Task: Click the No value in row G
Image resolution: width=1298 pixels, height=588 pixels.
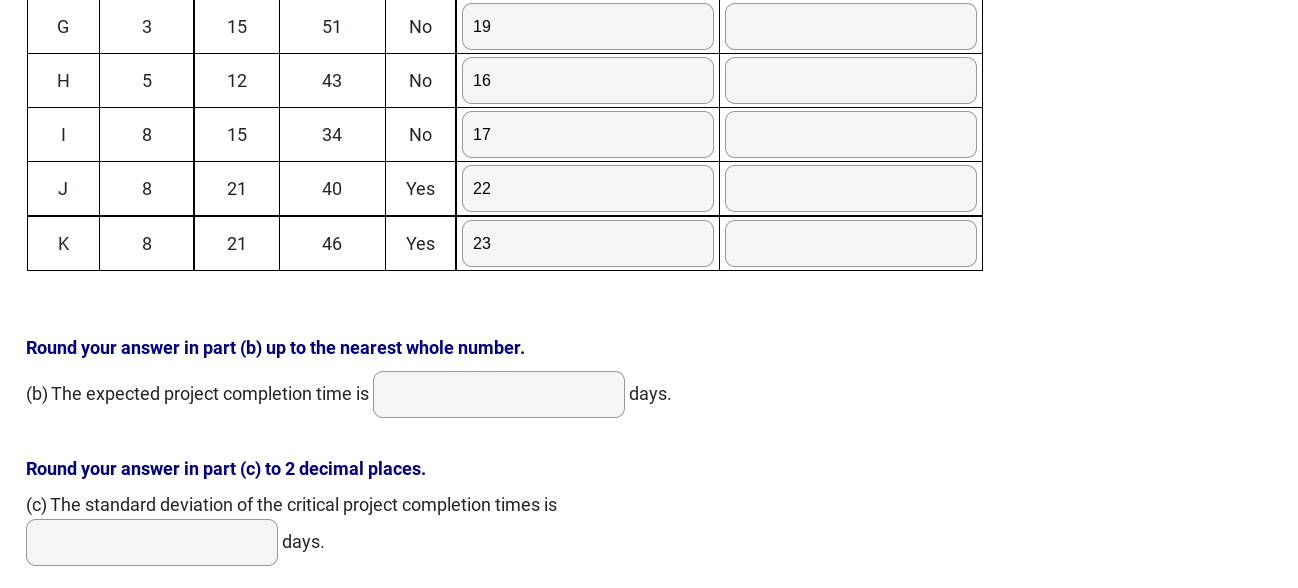Action: point(420,26)
